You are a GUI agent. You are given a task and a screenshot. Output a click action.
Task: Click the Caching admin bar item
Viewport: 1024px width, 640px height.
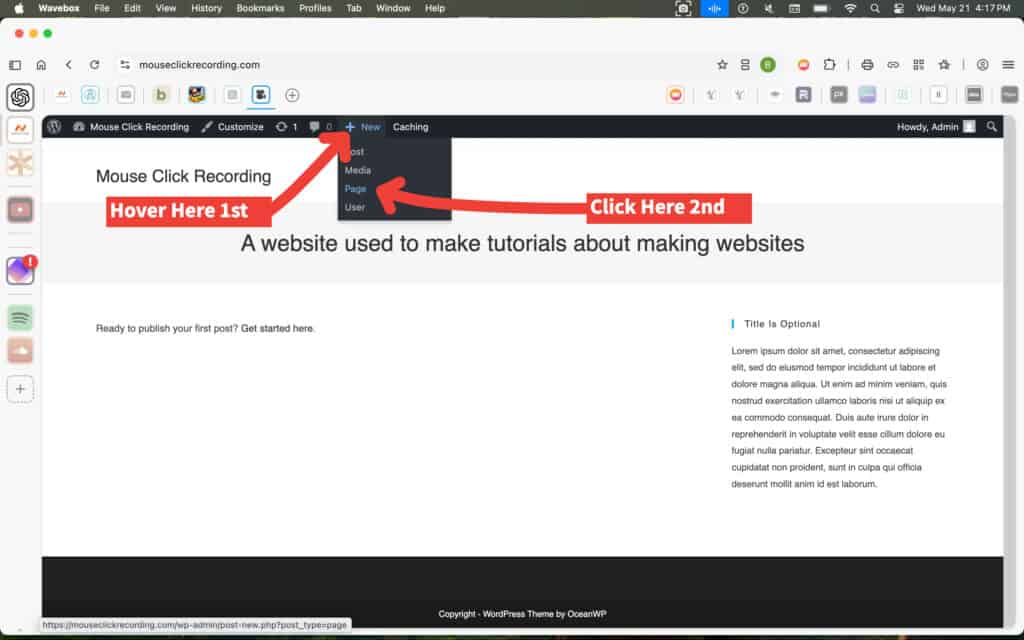tap(410, 127)
